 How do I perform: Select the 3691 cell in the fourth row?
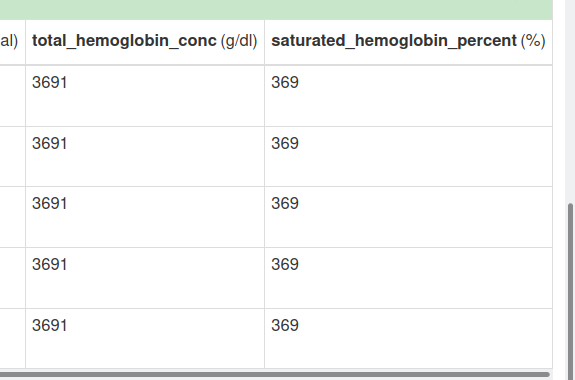[145, 278]
